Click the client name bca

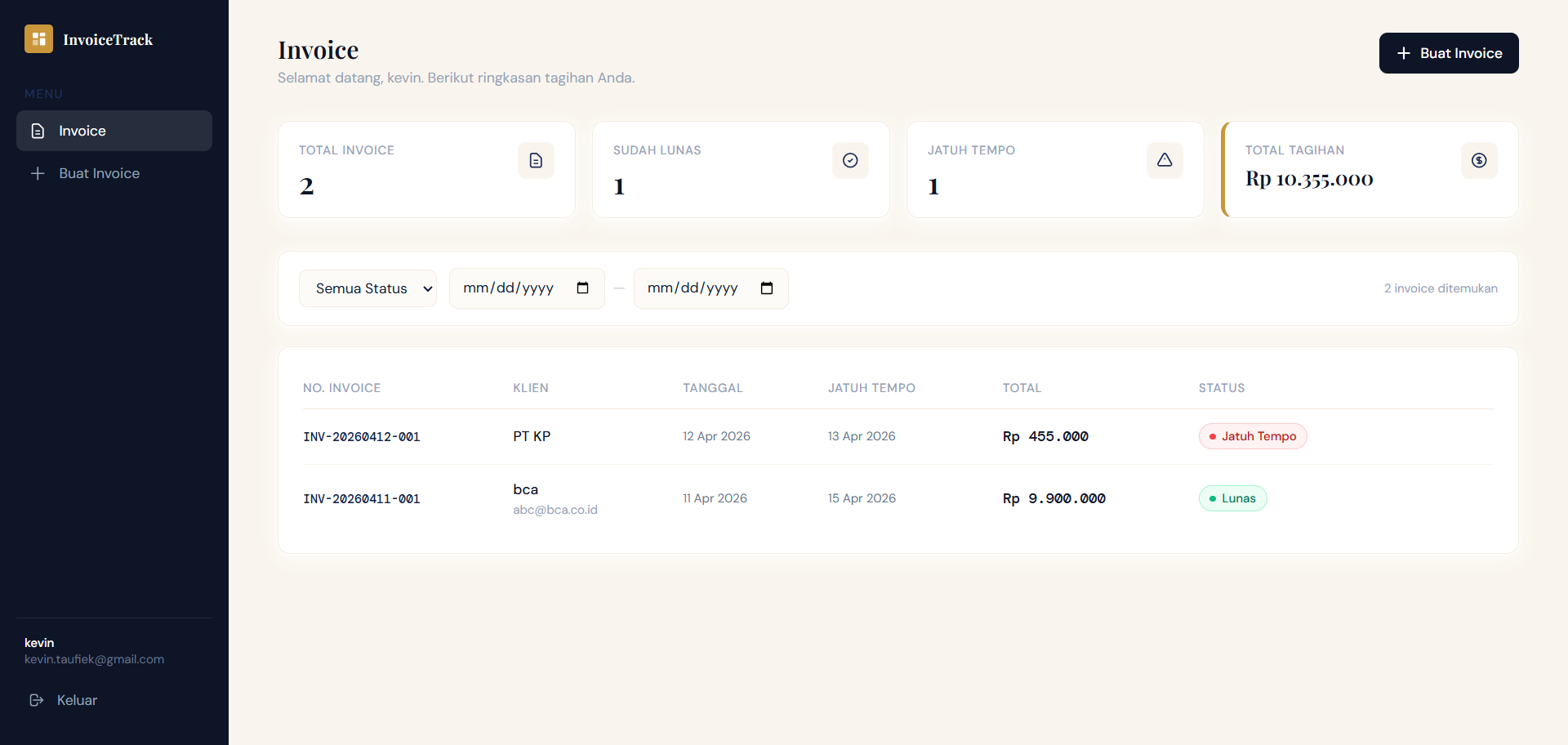tap(525, 489)
